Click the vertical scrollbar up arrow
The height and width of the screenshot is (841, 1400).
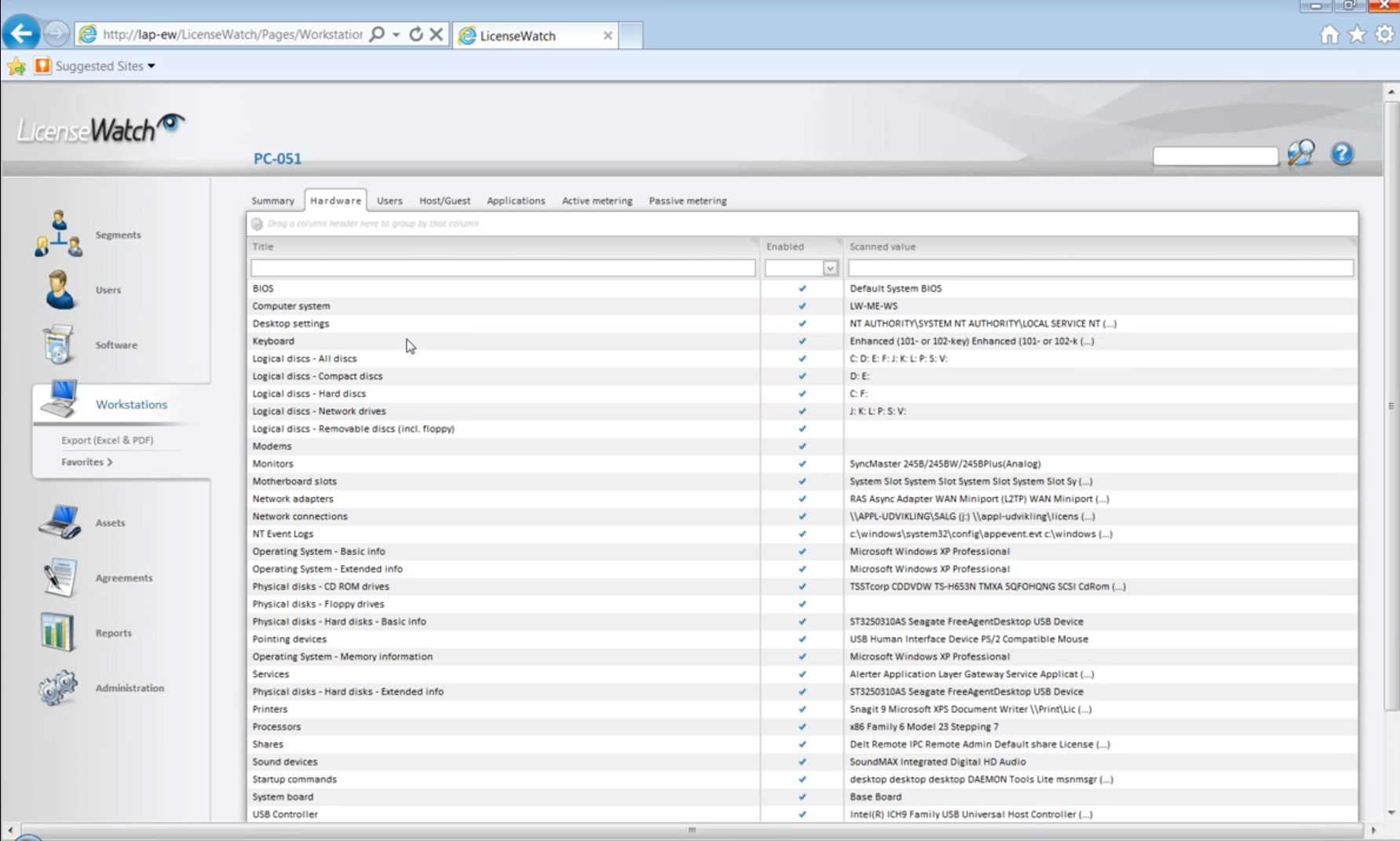1391,92
